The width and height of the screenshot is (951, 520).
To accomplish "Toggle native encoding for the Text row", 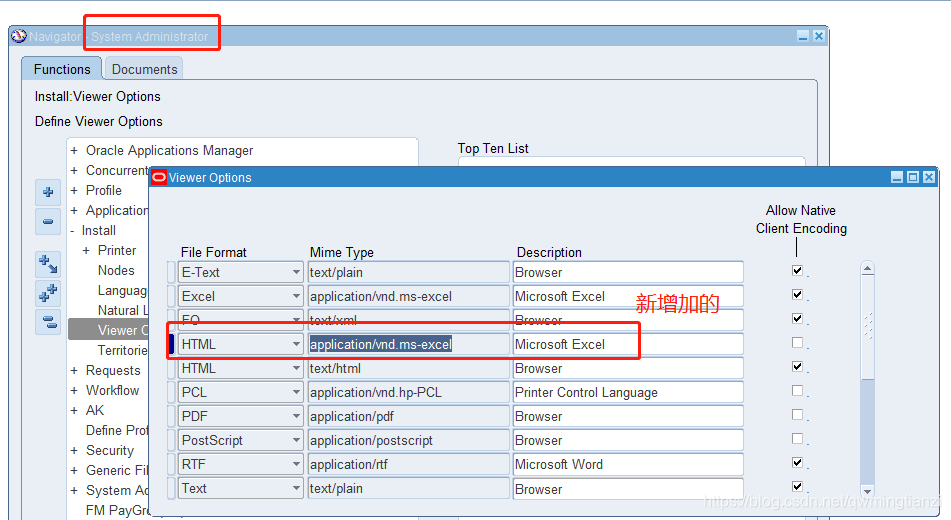I will pyautogui.click(x=798, y=487).
